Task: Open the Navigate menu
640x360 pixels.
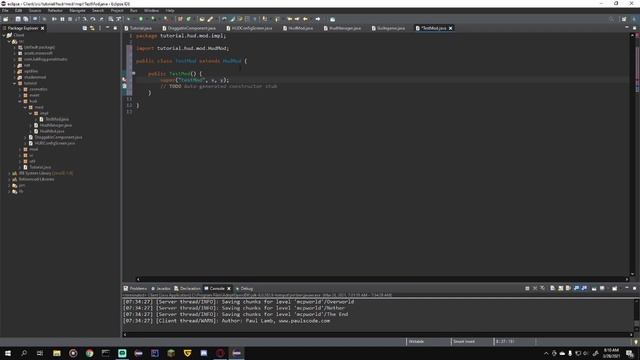Action: (x=77, y=11)
